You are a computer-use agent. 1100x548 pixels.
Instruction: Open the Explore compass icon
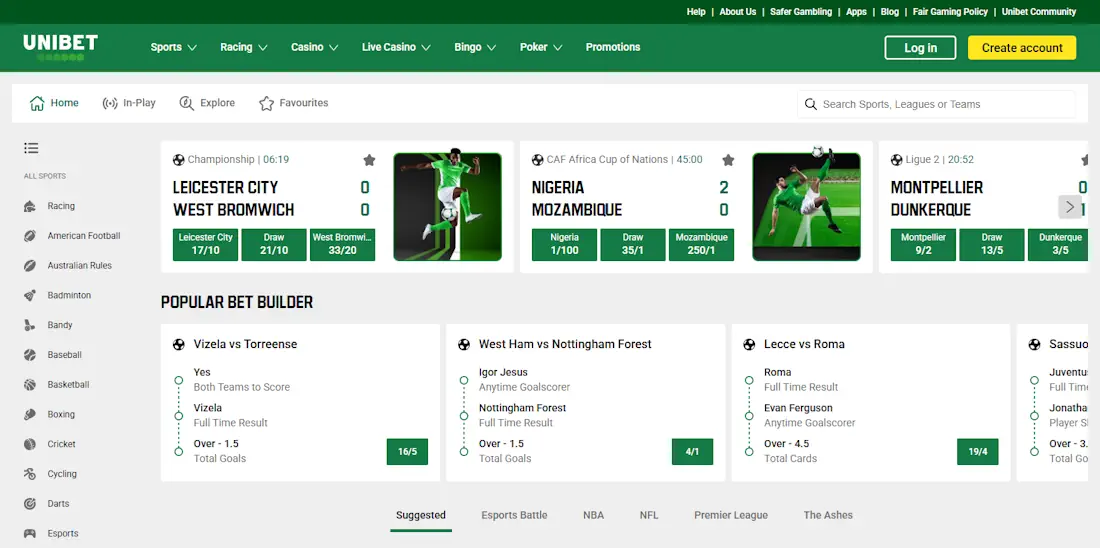pos(187,103)
